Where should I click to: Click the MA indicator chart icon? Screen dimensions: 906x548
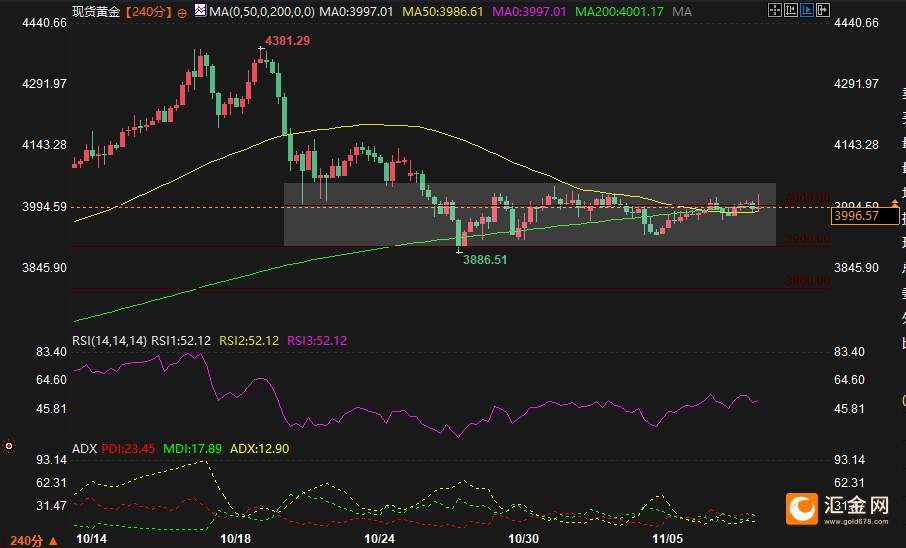coord(200,12)
